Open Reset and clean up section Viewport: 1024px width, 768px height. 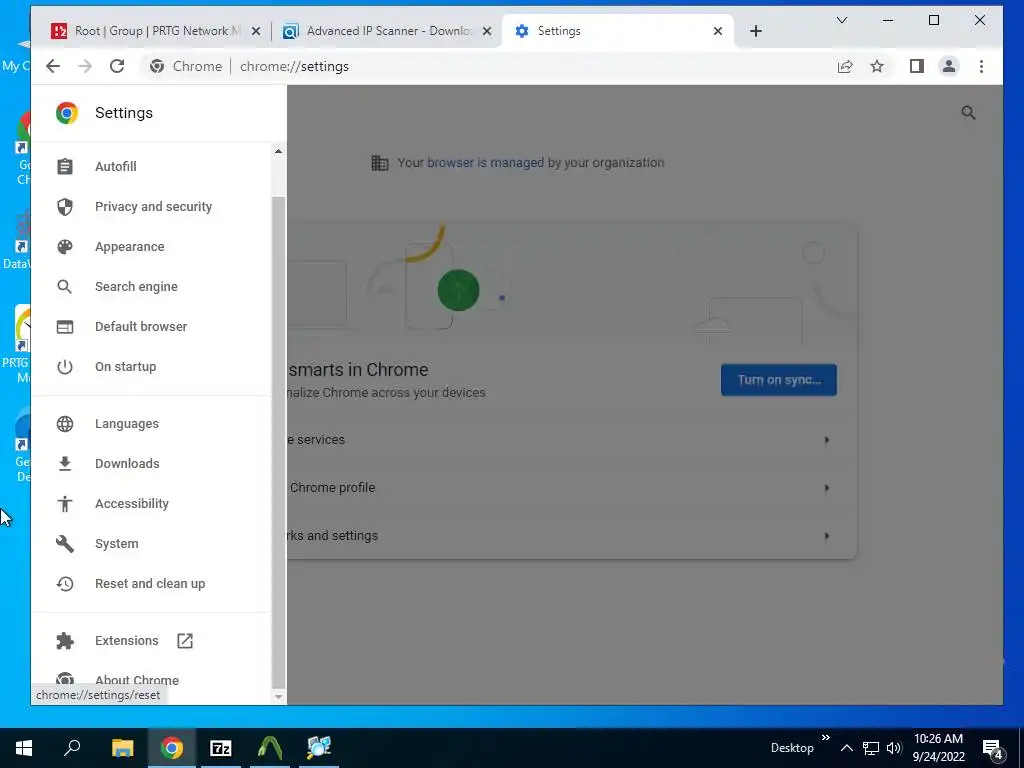tap(150, 584)
